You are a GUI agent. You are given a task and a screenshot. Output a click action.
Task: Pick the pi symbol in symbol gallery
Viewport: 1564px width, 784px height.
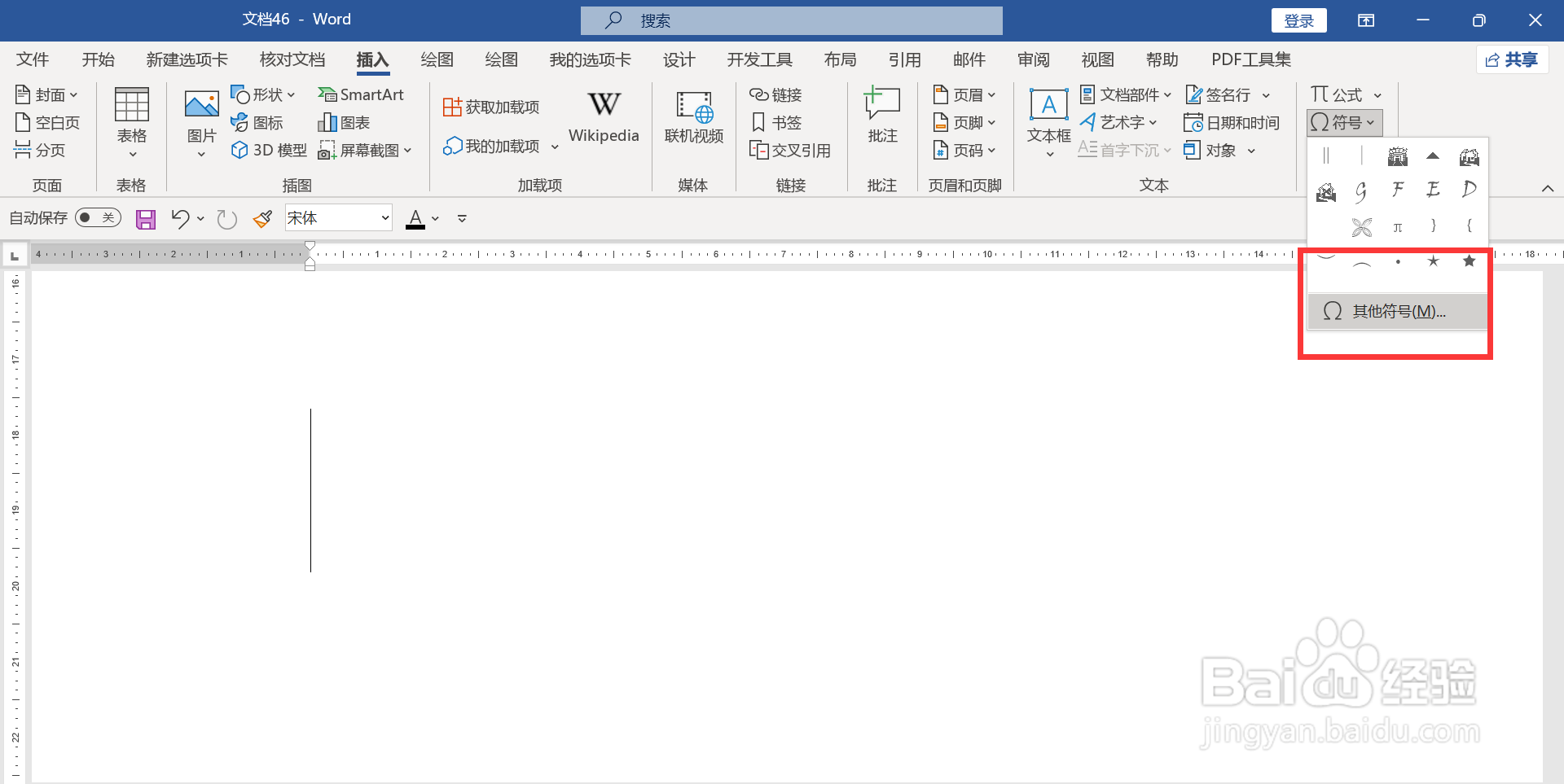click(x=1398, y=226)
